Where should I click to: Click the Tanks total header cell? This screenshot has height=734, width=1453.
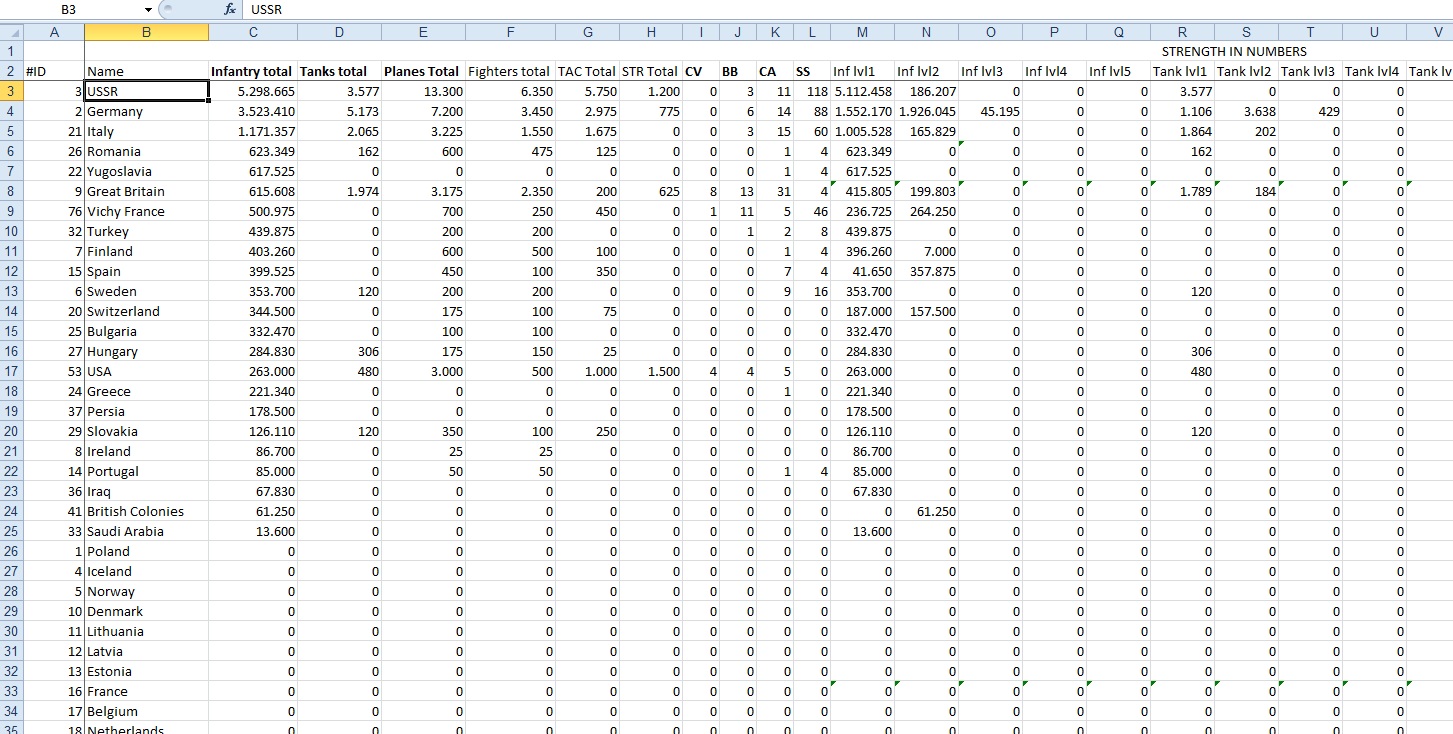coord(339,71)
